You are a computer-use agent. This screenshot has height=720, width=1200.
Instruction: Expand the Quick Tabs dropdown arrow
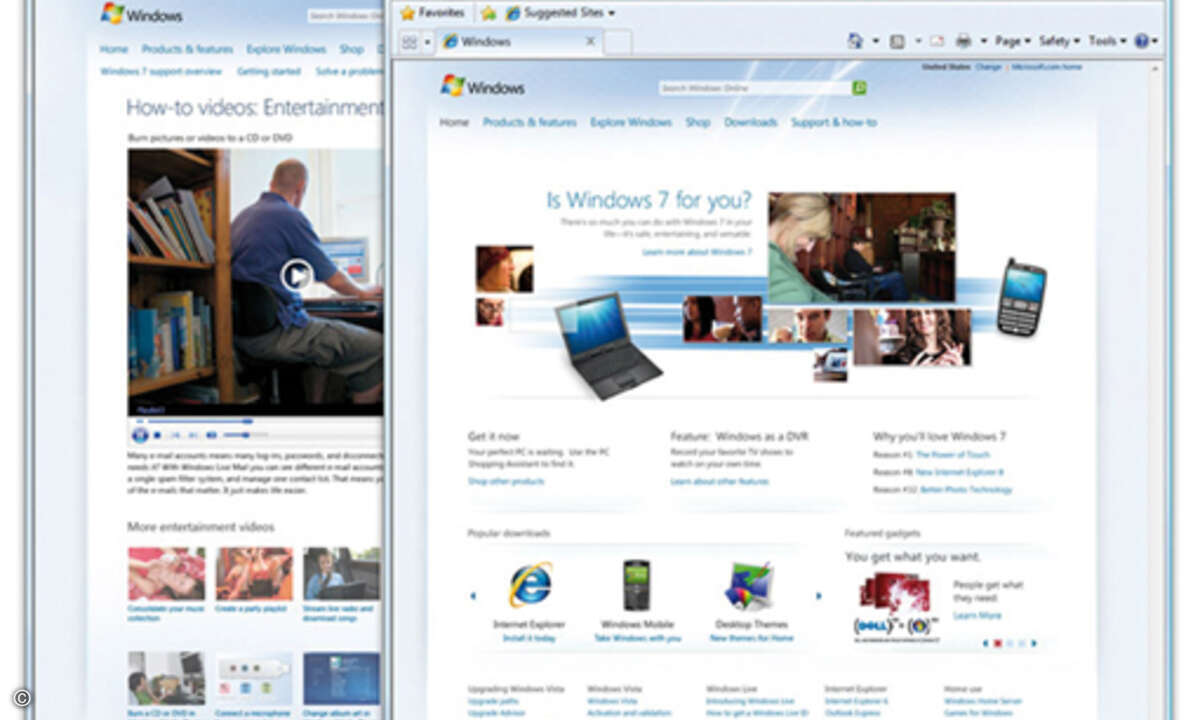tap(427, 42)
